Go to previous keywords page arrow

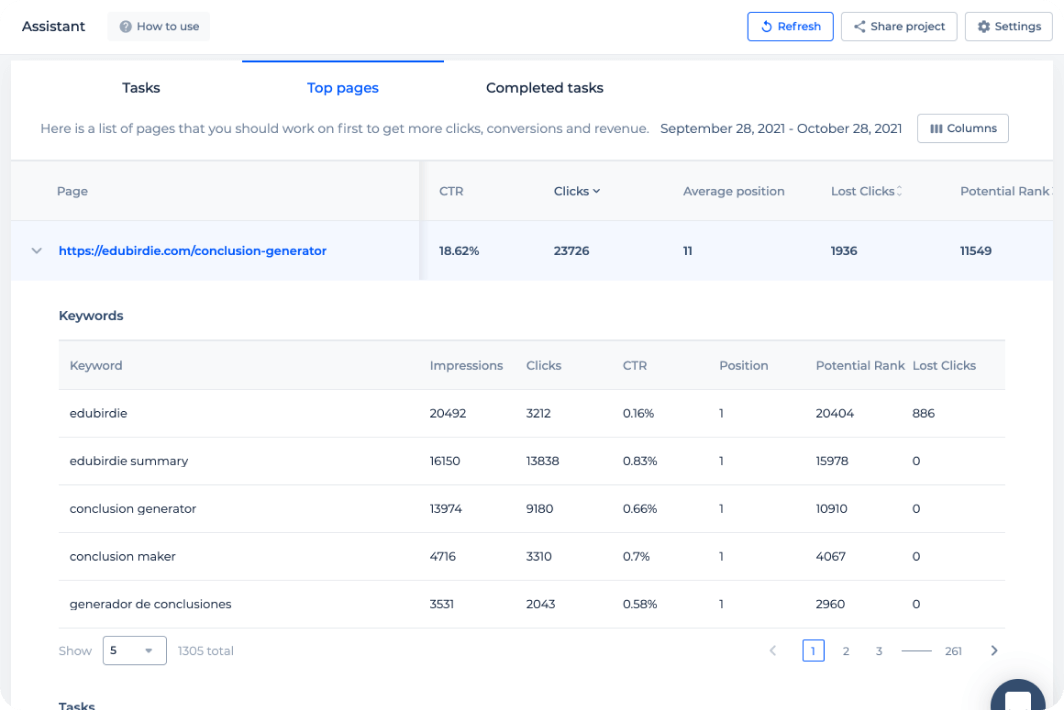(772, 650)
